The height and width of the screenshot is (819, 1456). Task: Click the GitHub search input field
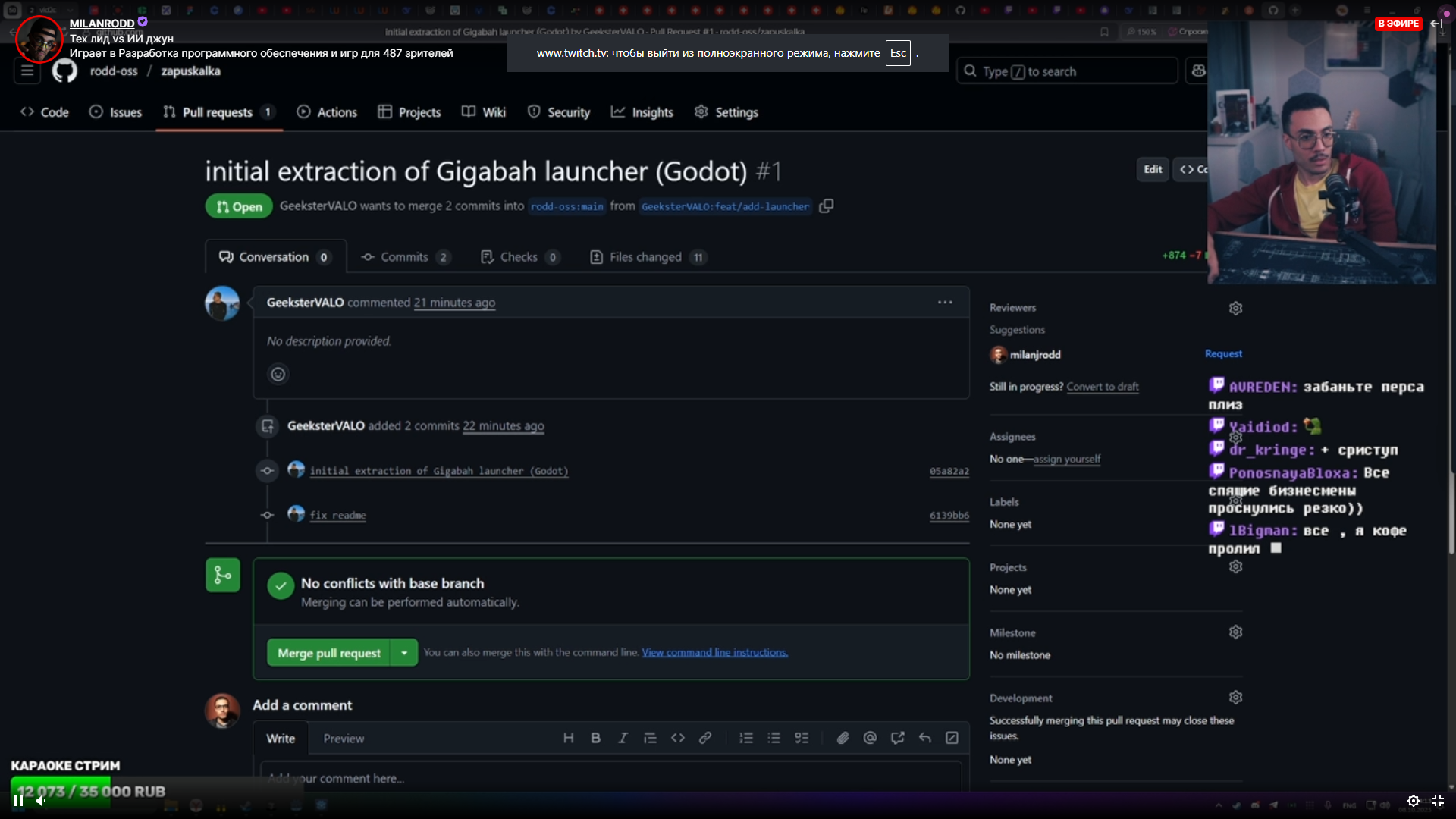coord(1066,71)
